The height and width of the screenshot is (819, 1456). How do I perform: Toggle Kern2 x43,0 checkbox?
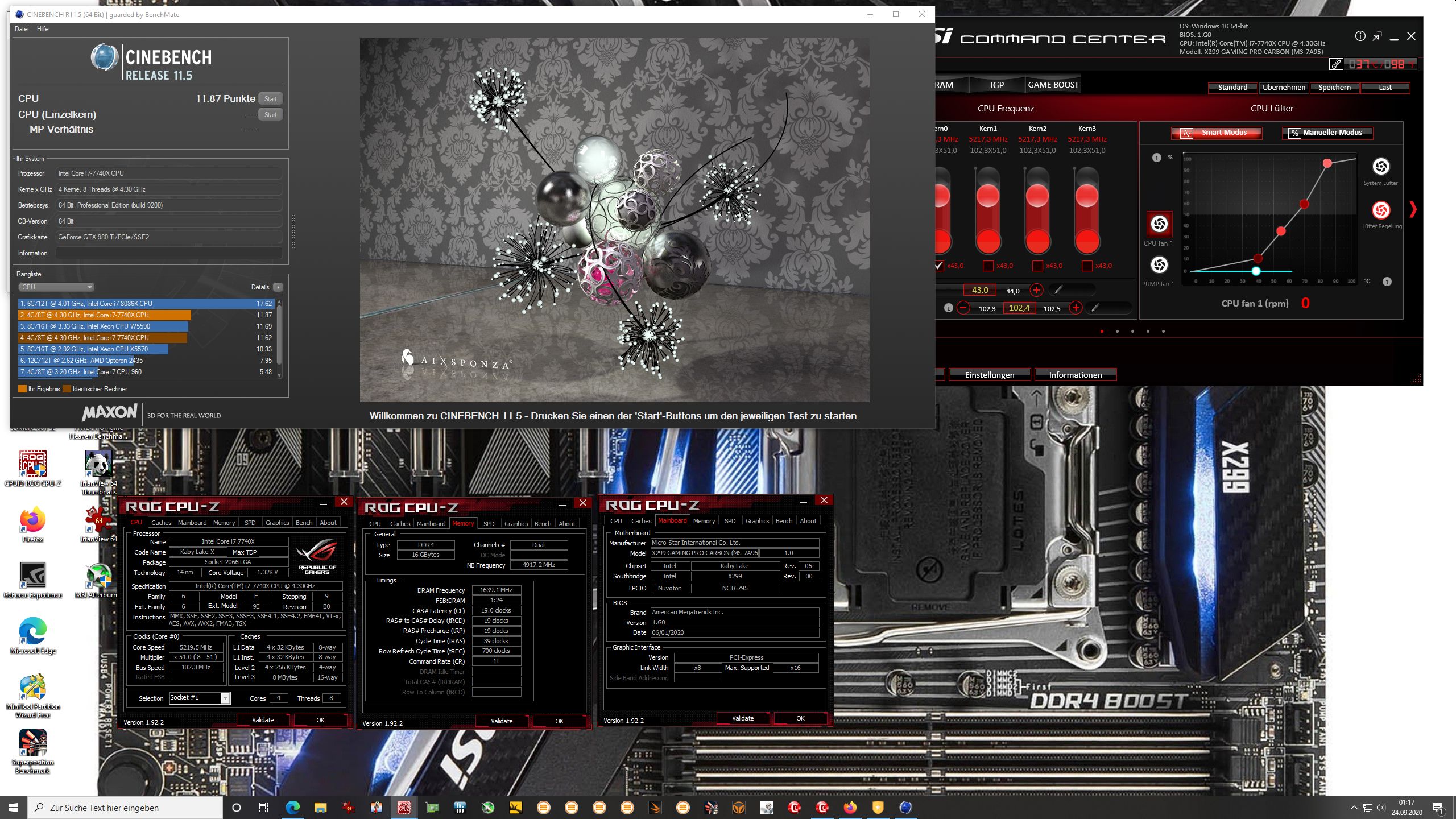tap(1037, 266)
